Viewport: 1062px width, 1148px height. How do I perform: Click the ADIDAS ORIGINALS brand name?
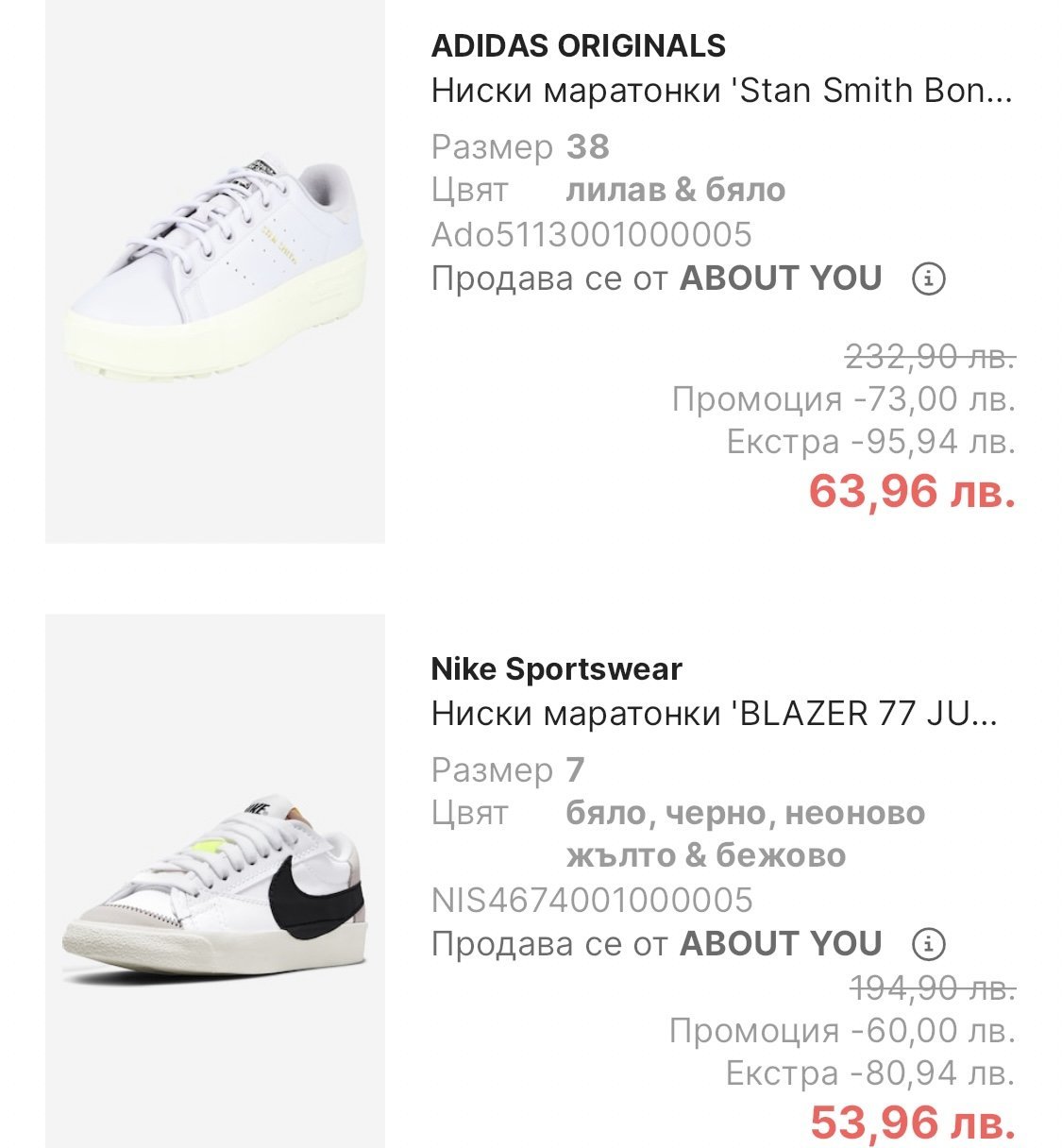pos(578,45)
